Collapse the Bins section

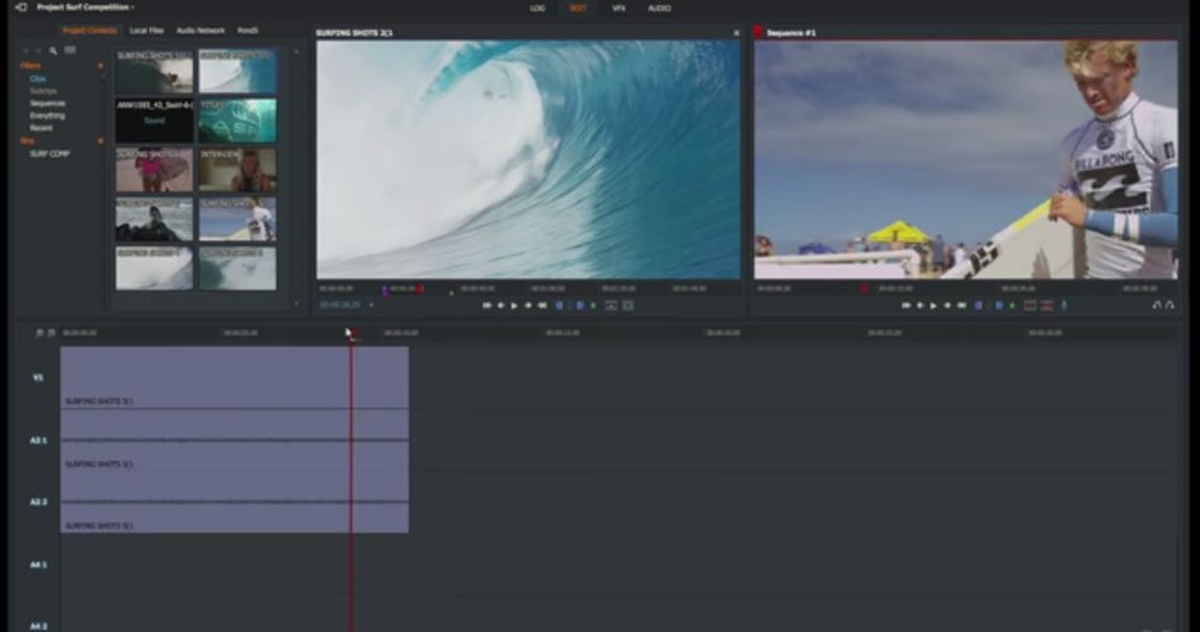[100, 141]
